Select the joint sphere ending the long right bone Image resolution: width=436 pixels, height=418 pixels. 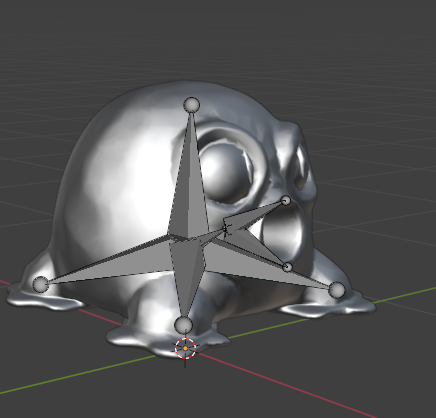click(x=337, y=290)
